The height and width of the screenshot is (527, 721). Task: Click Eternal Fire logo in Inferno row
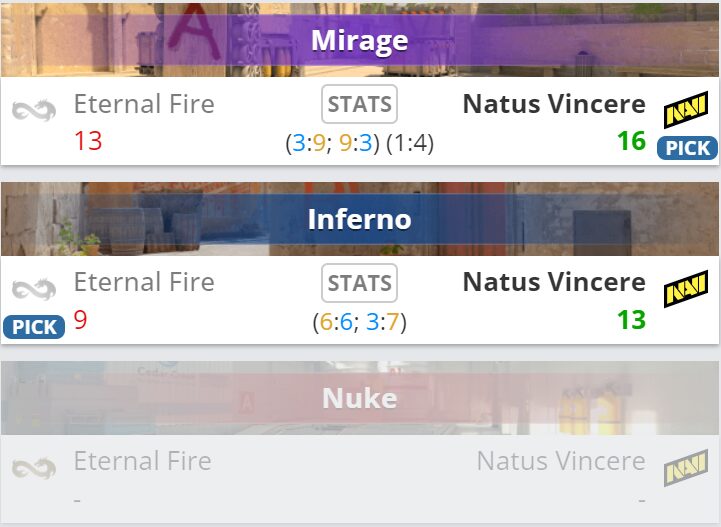coord(34,289)
